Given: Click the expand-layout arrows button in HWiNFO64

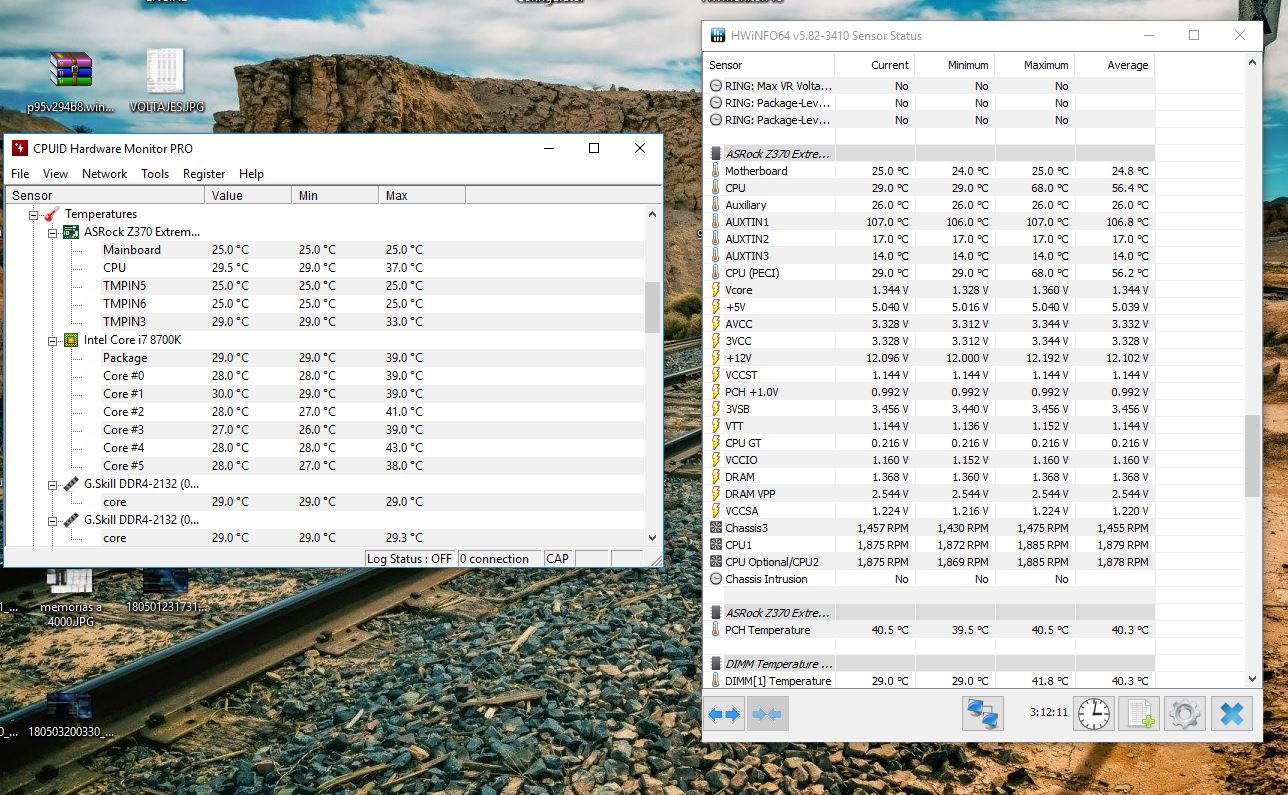Looking at the screenshot, I should (x=723, y=714).
